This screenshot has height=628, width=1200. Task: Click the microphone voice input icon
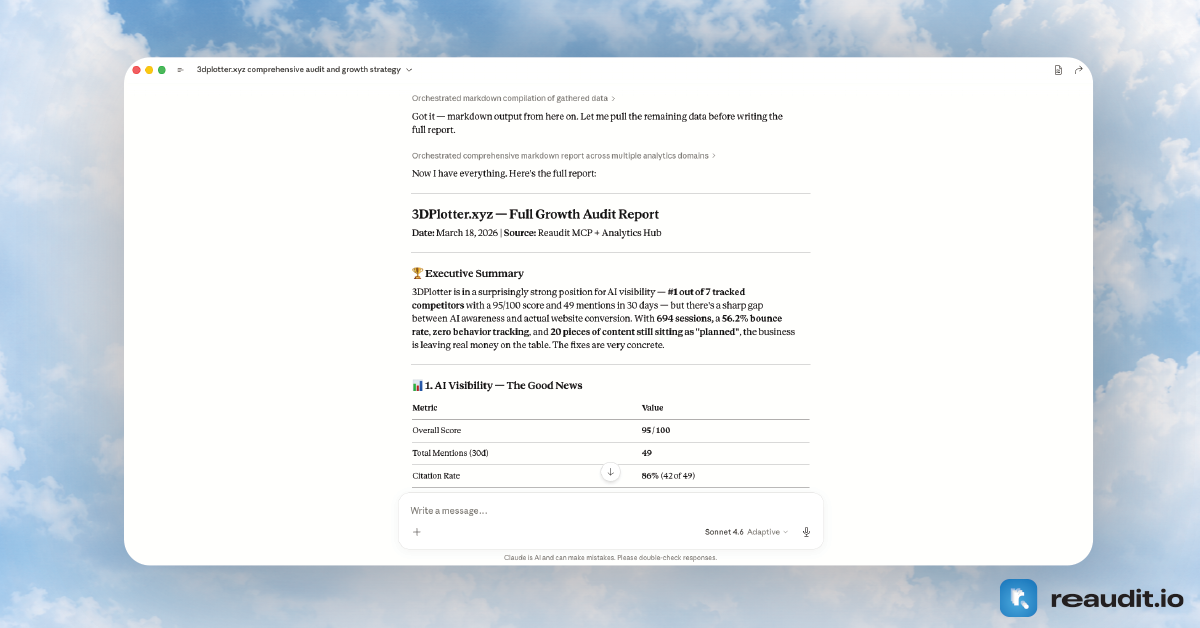point(806,532)
